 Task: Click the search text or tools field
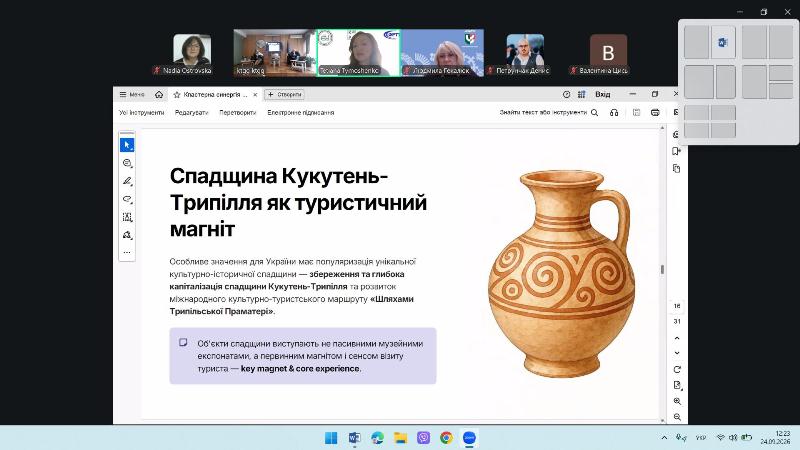coord(543,113)
